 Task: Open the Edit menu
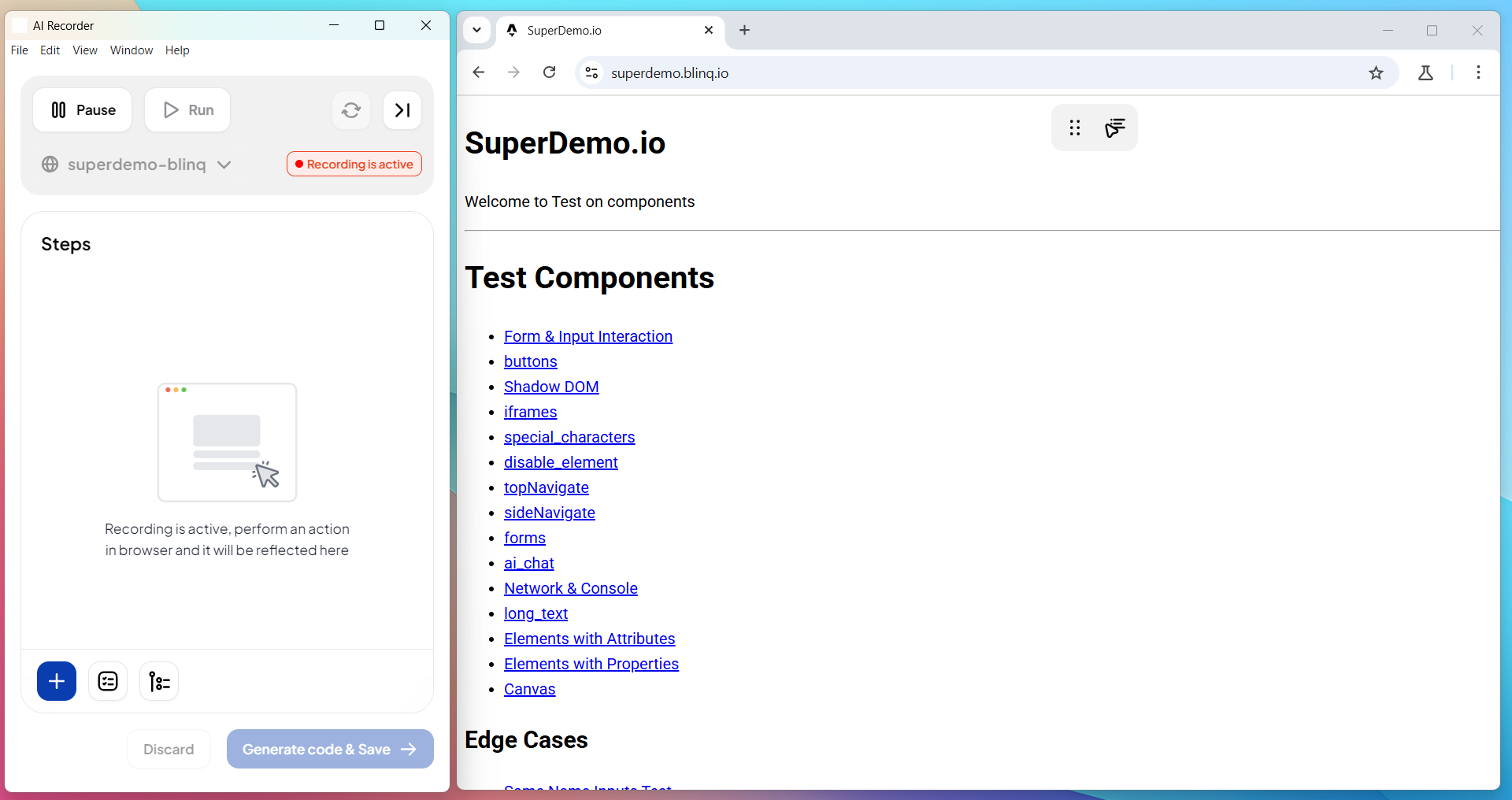tap(50, 50)
